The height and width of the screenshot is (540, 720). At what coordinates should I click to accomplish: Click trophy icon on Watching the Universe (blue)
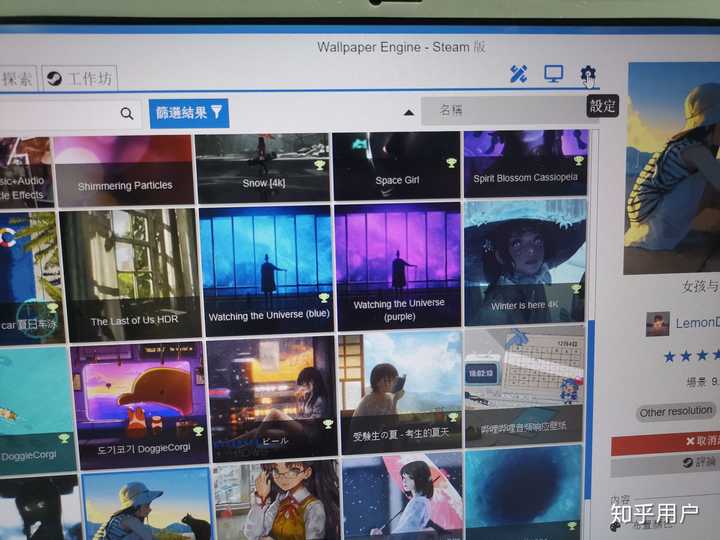[x=324, y=298]
